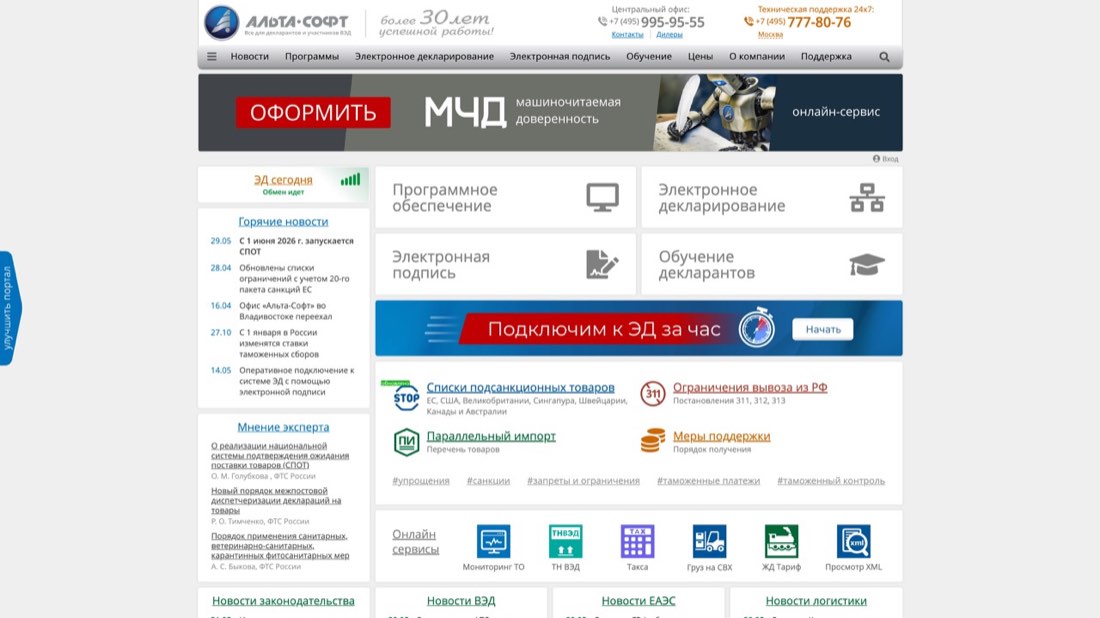Image resolution: width=1100 pixels, height=618 pixels.
Task: Follow the Меры поддержки link
Action: (x=721, y=436)
